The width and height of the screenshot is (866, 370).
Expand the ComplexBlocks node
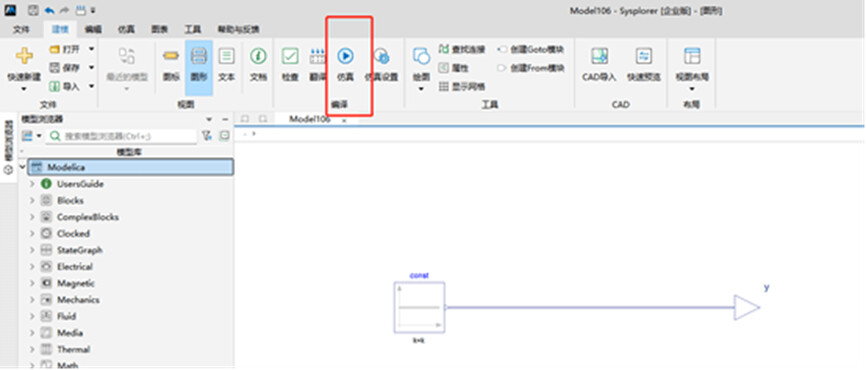(32, 217)
